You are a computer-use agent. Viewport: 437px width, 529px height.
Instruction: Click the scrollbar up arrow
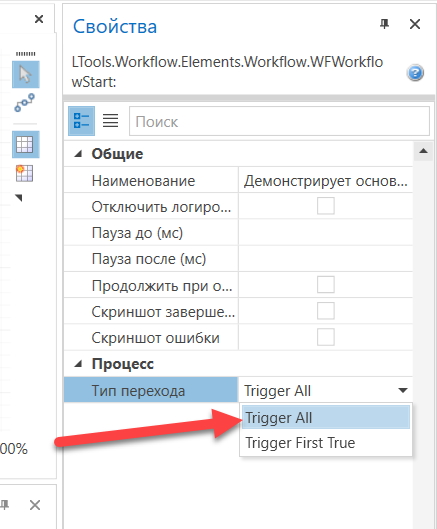(424, 151)
